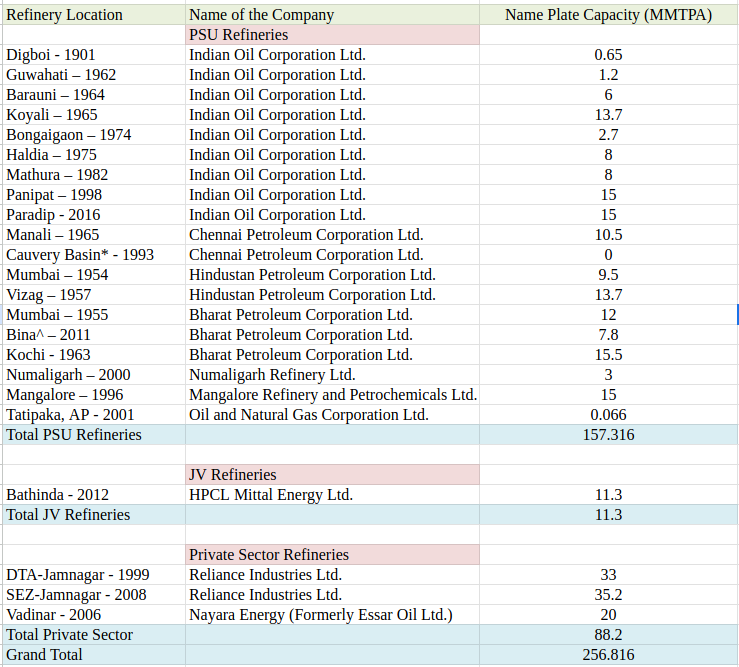Click the 'Total PSU Refineries' cell

(x=94, y=435)
